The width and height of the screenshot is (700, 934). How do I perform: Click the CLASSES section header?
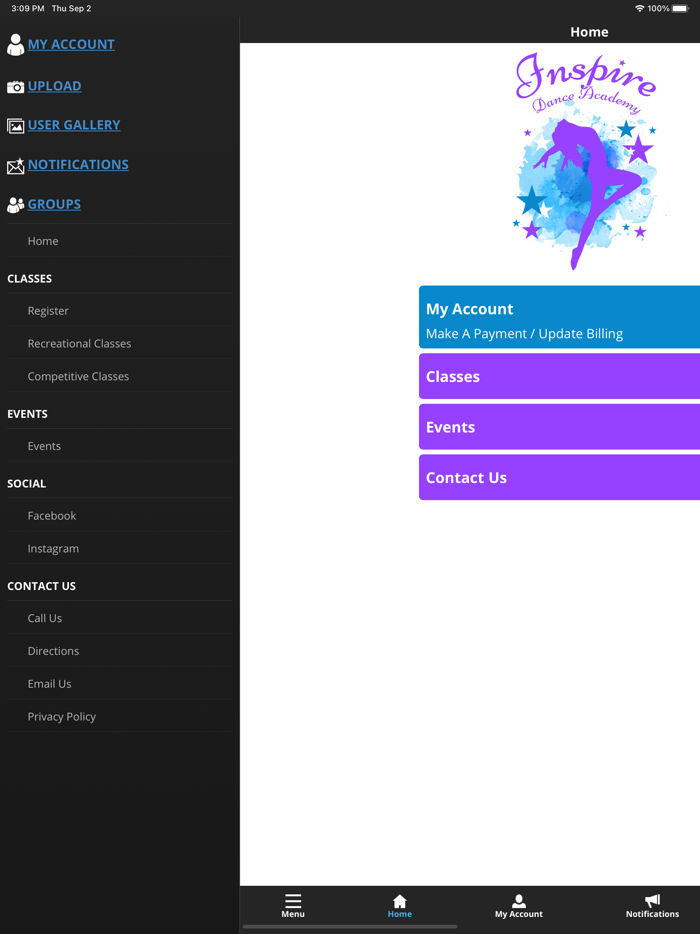[29, 278]
